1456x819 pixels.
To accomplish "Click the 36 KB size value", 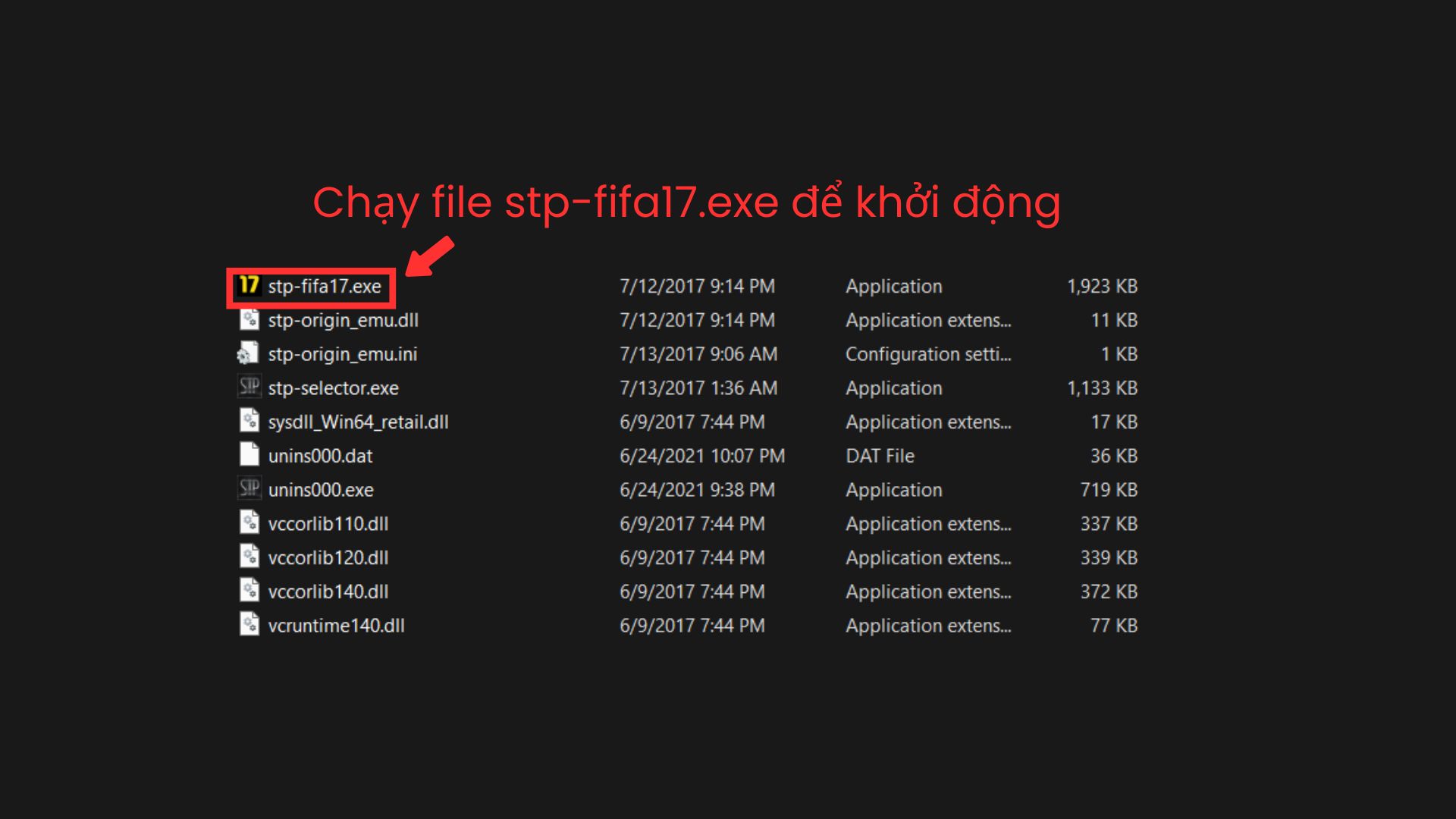I will [x=1114, y=456].
